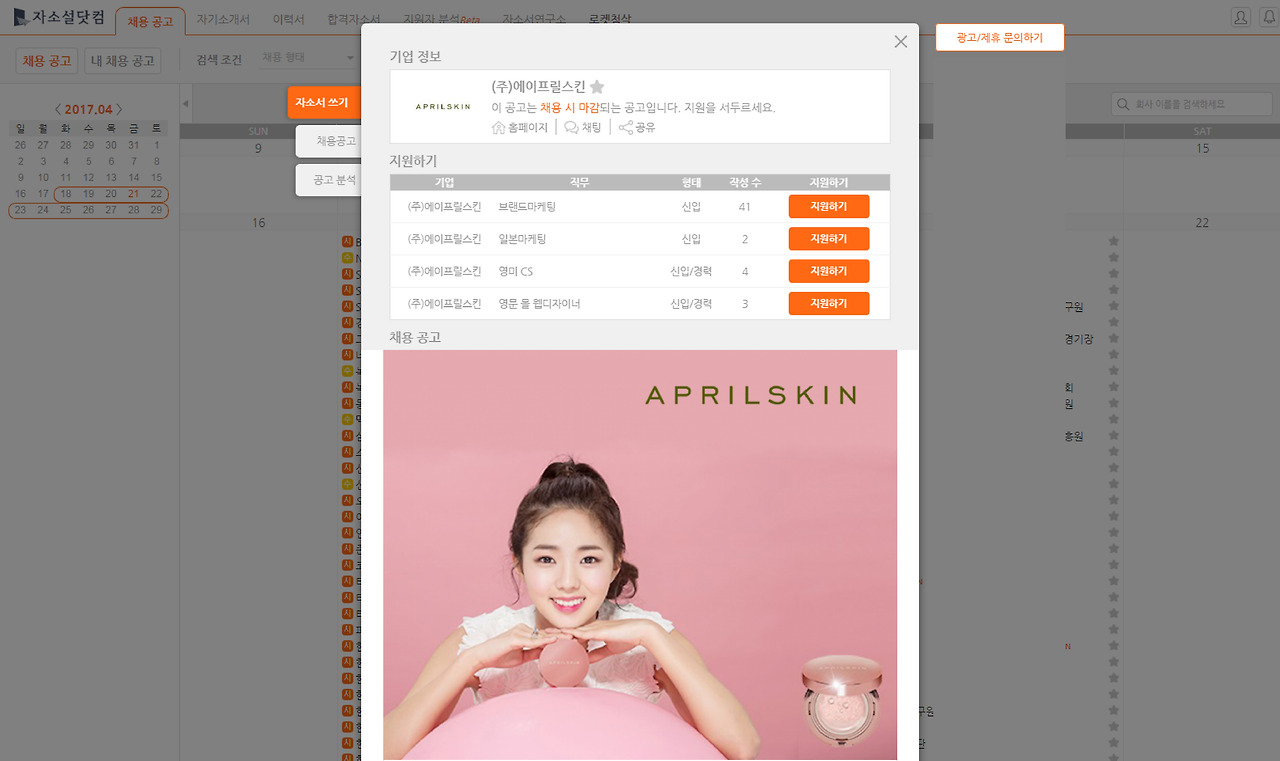Image resolution: width=1280 pixels, height=761 pixels.
Task: Select the 채용 공고 filter button
Action: [x=47, y=61]
